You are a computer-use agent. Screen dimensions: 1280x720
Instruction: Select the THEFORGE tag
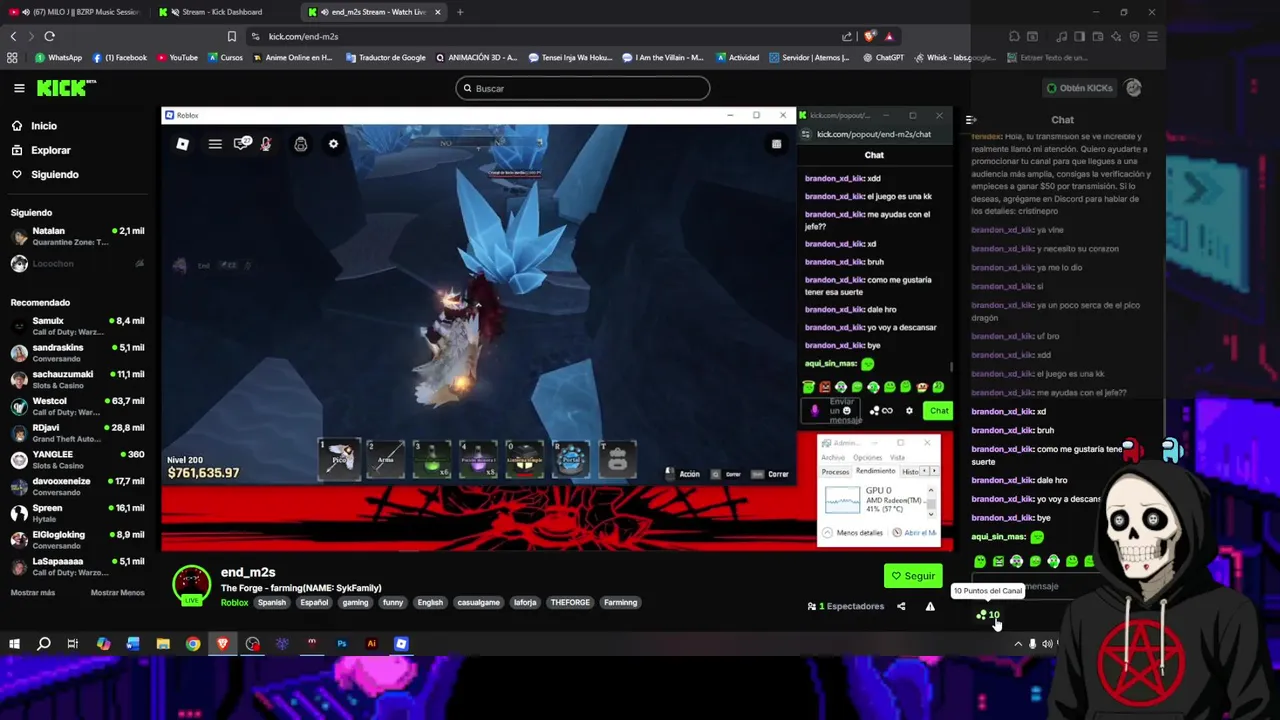pyautogui.click(x=570, y=603)
